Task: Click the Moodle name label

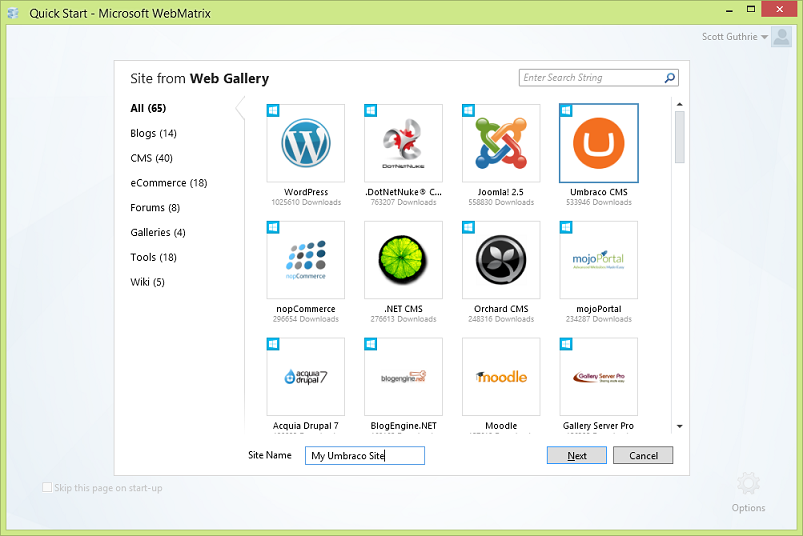Action: click(501, 425)
